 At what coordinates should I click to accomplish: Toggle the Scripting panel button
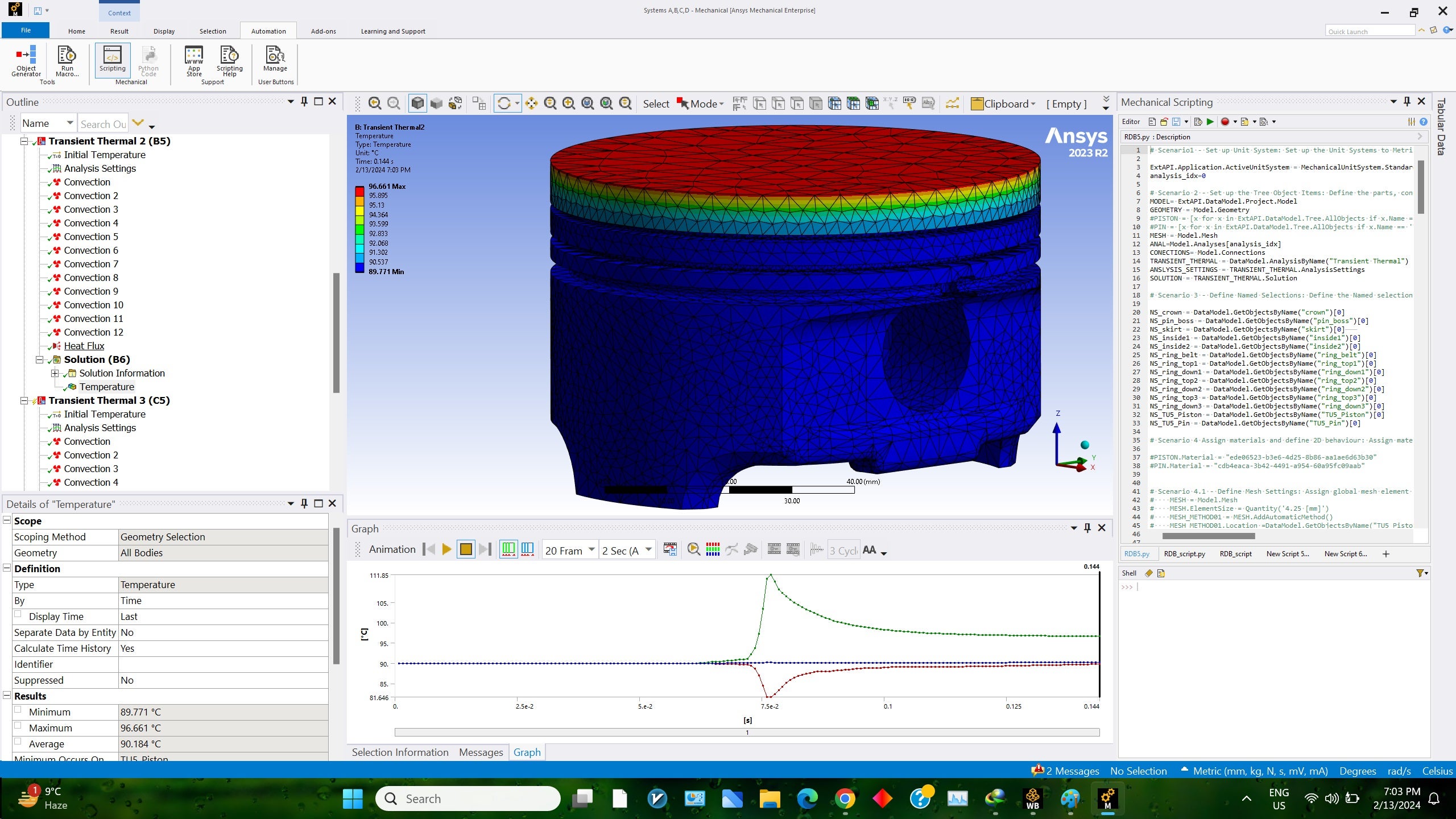(x=113, y=59)
